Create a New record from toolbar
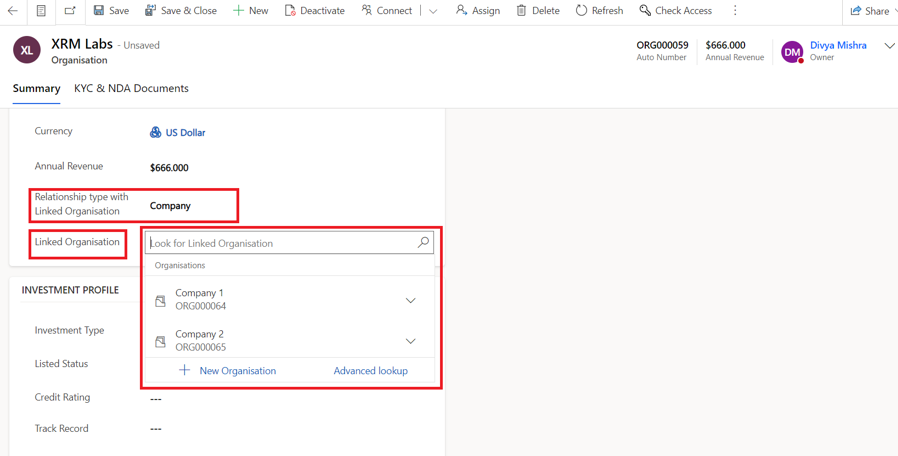This screenshot has height=456, width=898. click(250, 11)
